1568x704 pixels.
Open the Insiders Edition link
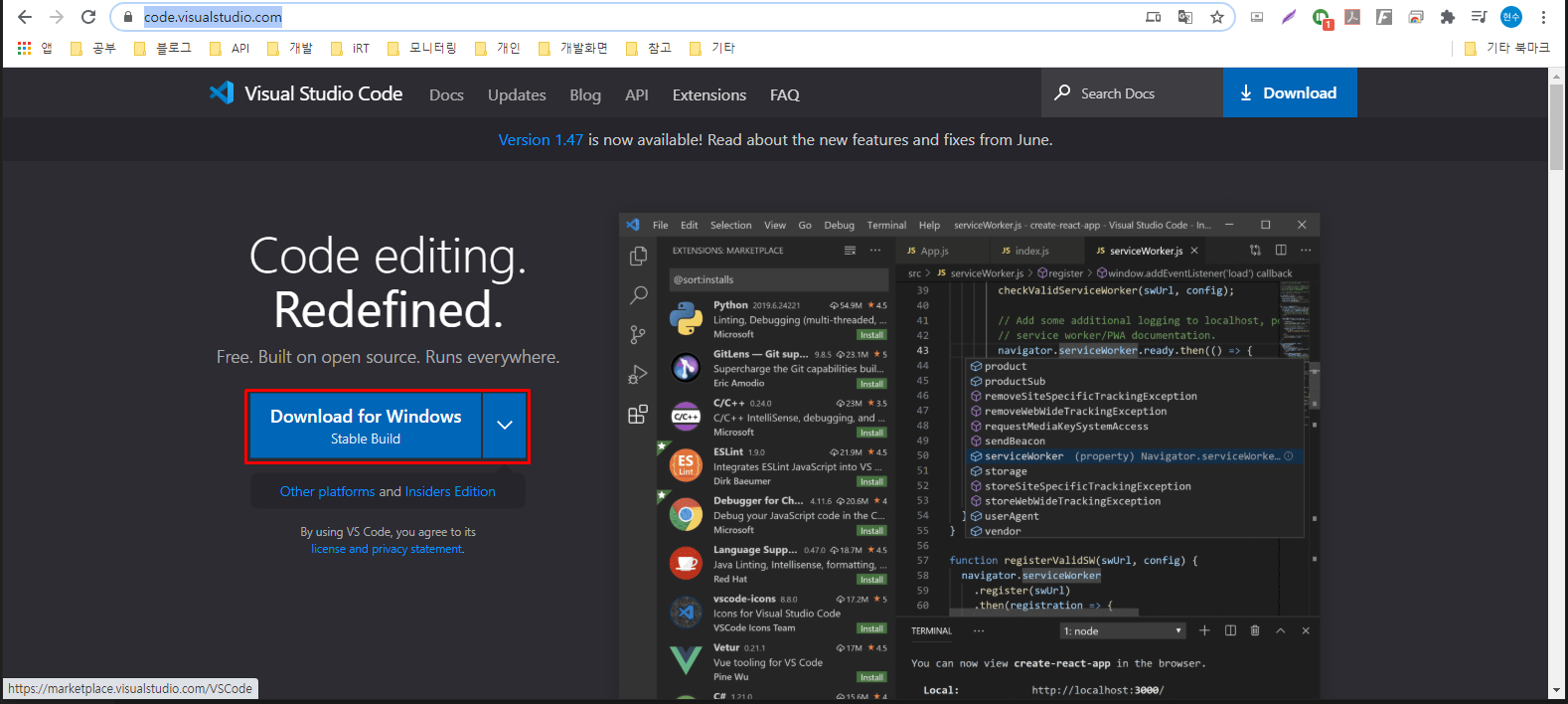450,491
